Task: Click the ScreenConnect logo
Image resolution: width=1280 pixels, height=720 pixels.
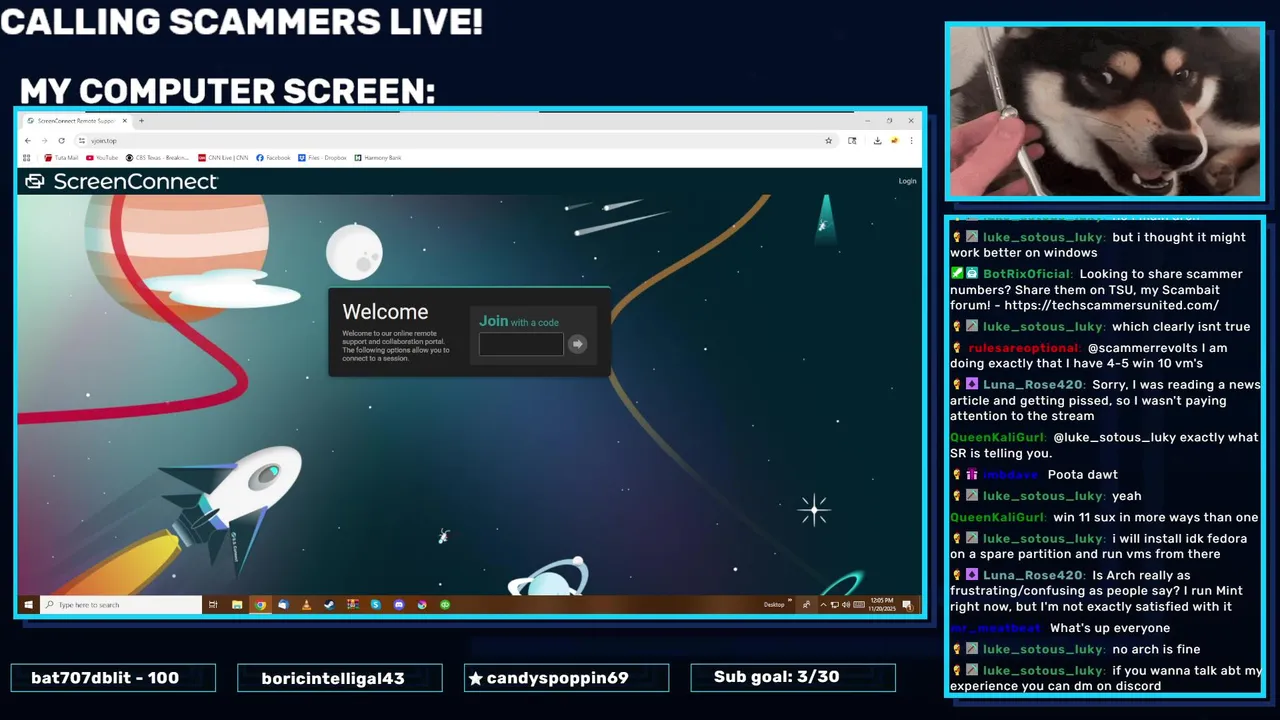Action: (x=121, y=181)
